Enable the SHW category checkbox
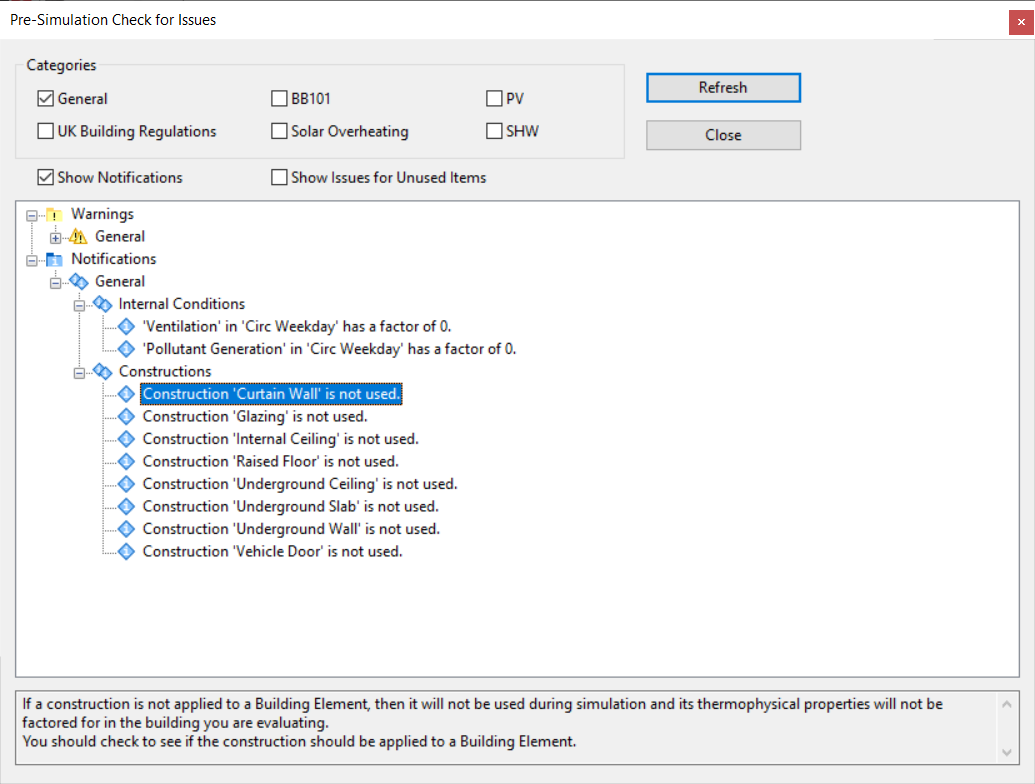1035x784 pixels. [x=494, y=131]
